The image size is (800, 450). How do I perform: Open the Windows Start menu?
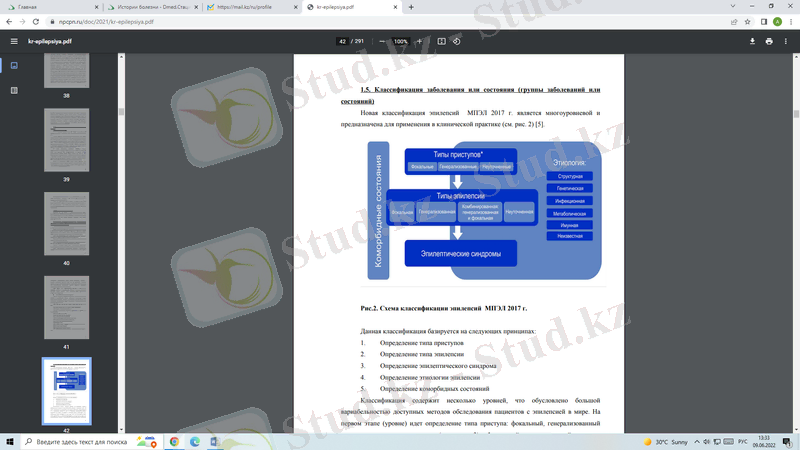pos(10,440)
